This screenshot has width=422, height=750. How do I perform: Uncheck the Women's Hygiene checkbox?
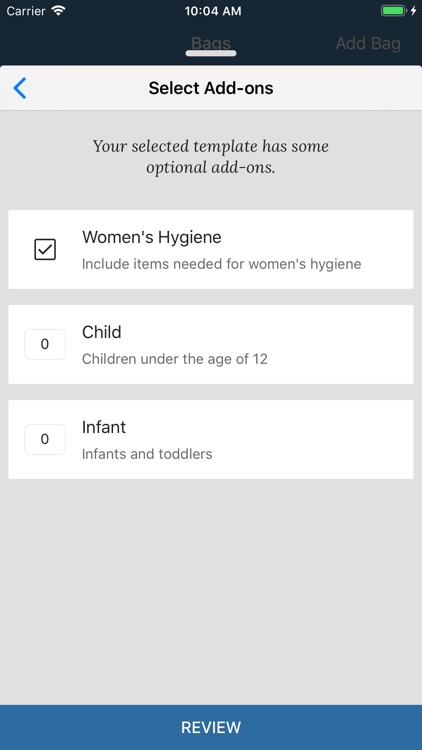[45, 249]
